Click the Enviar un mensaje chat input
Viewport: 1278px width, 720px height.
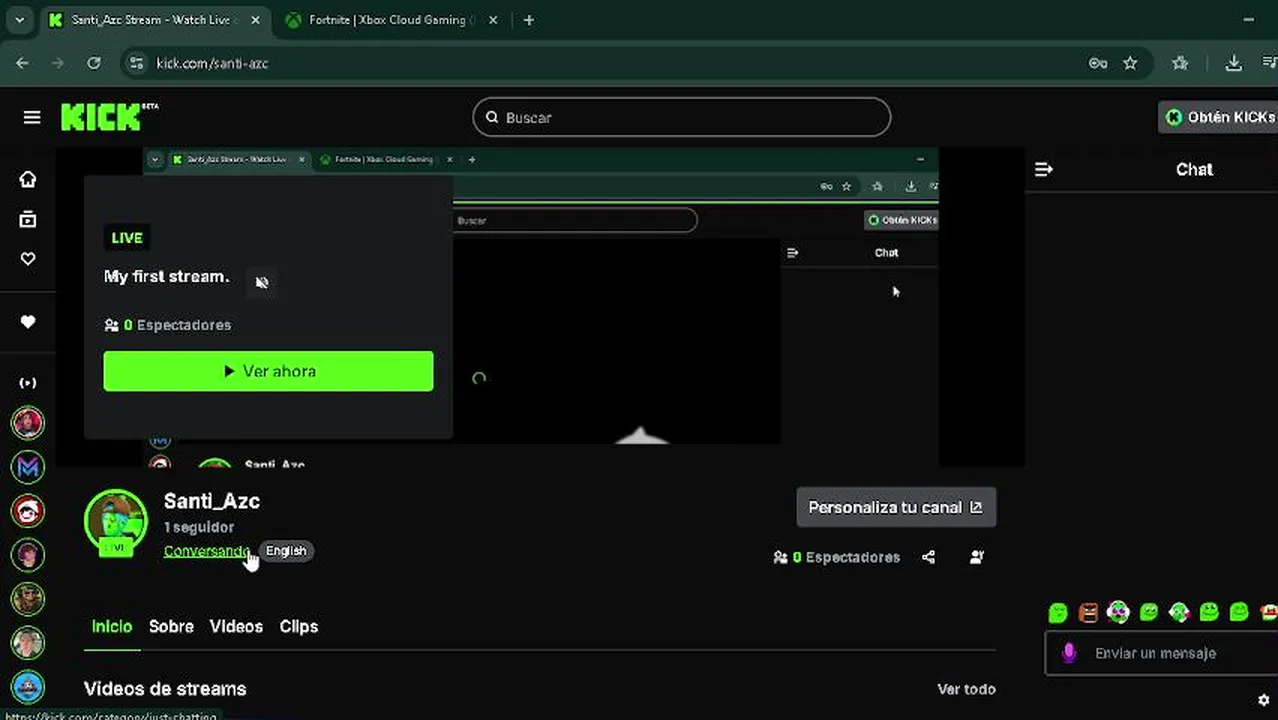point(1162,653)
